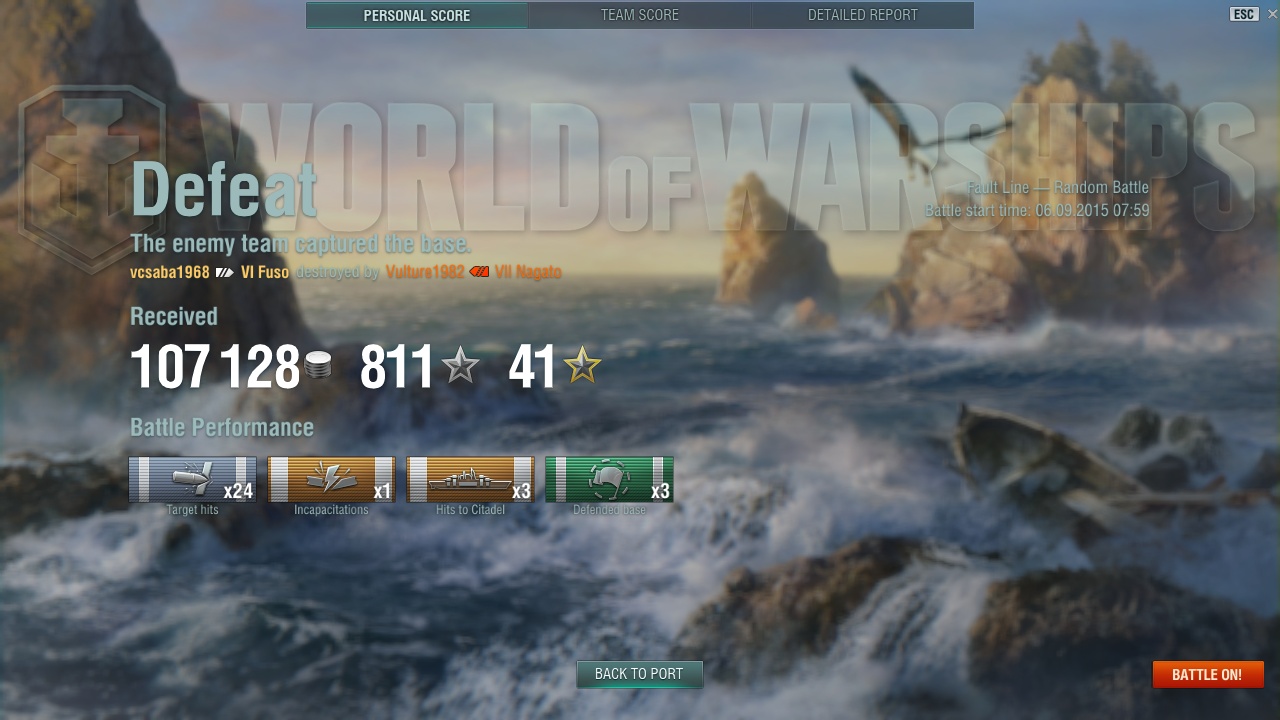Click the Defended base ribbon icon

[609, 480]
